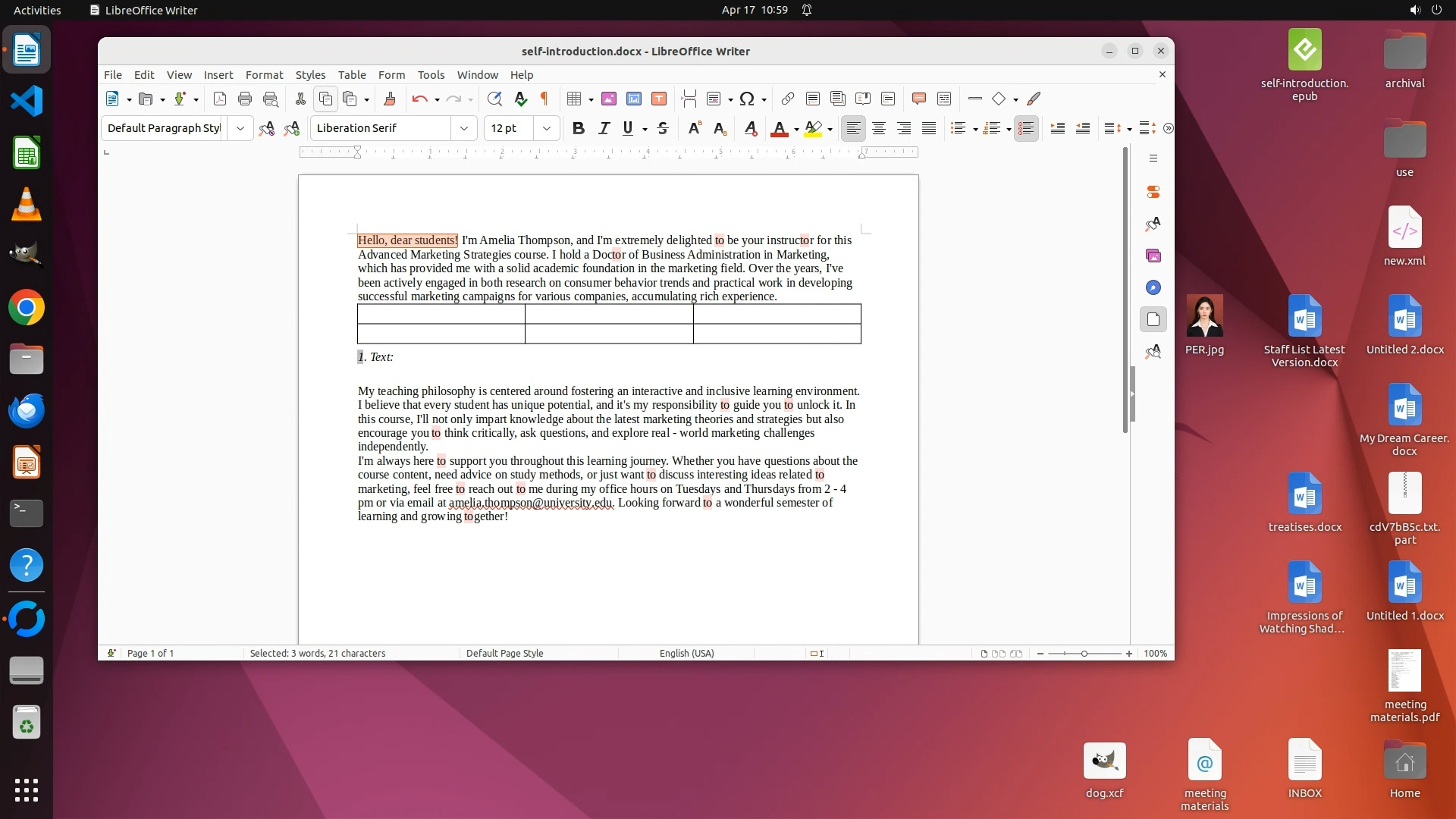Click the Clear Direct Formatting icon
The height and width of the screenshot is (819, 1456).
(750, 128)
